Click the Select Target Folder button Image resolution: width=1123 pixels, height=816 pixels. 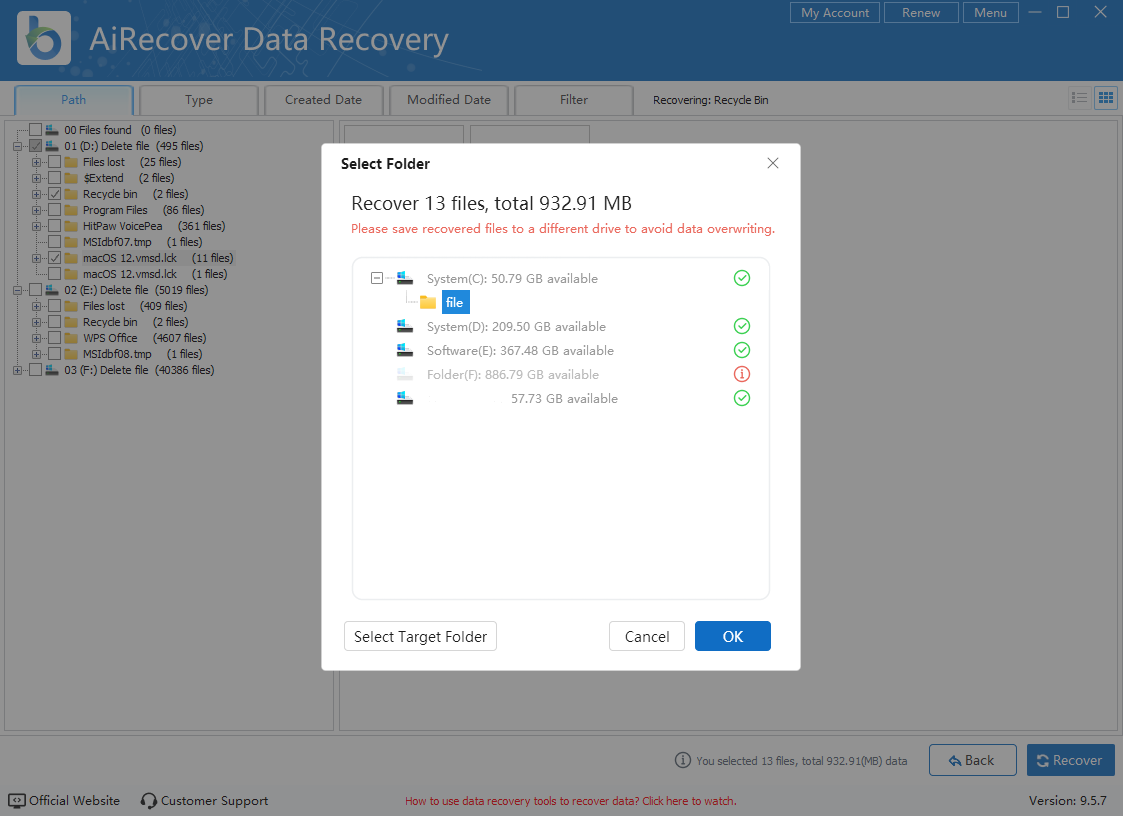coord(420,637)
